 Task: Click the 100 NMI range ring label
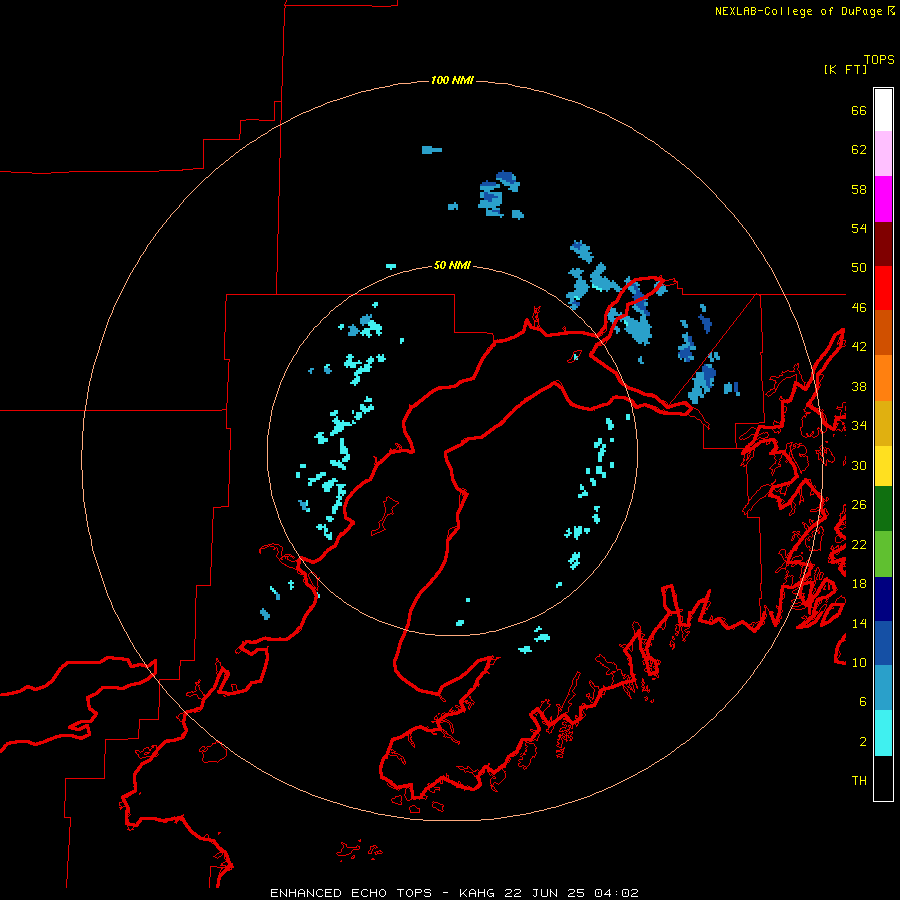(452, 80)
